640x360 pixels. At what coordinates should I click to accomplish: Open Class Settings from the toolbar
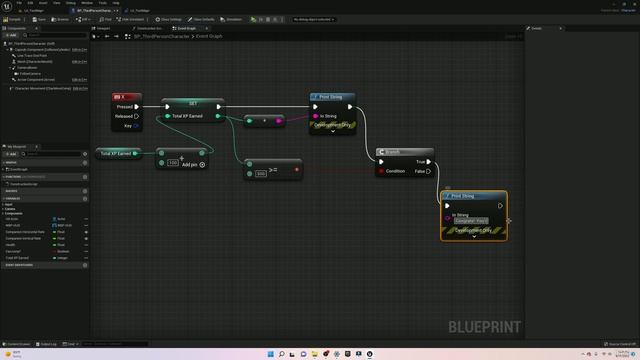click(169, 19)
